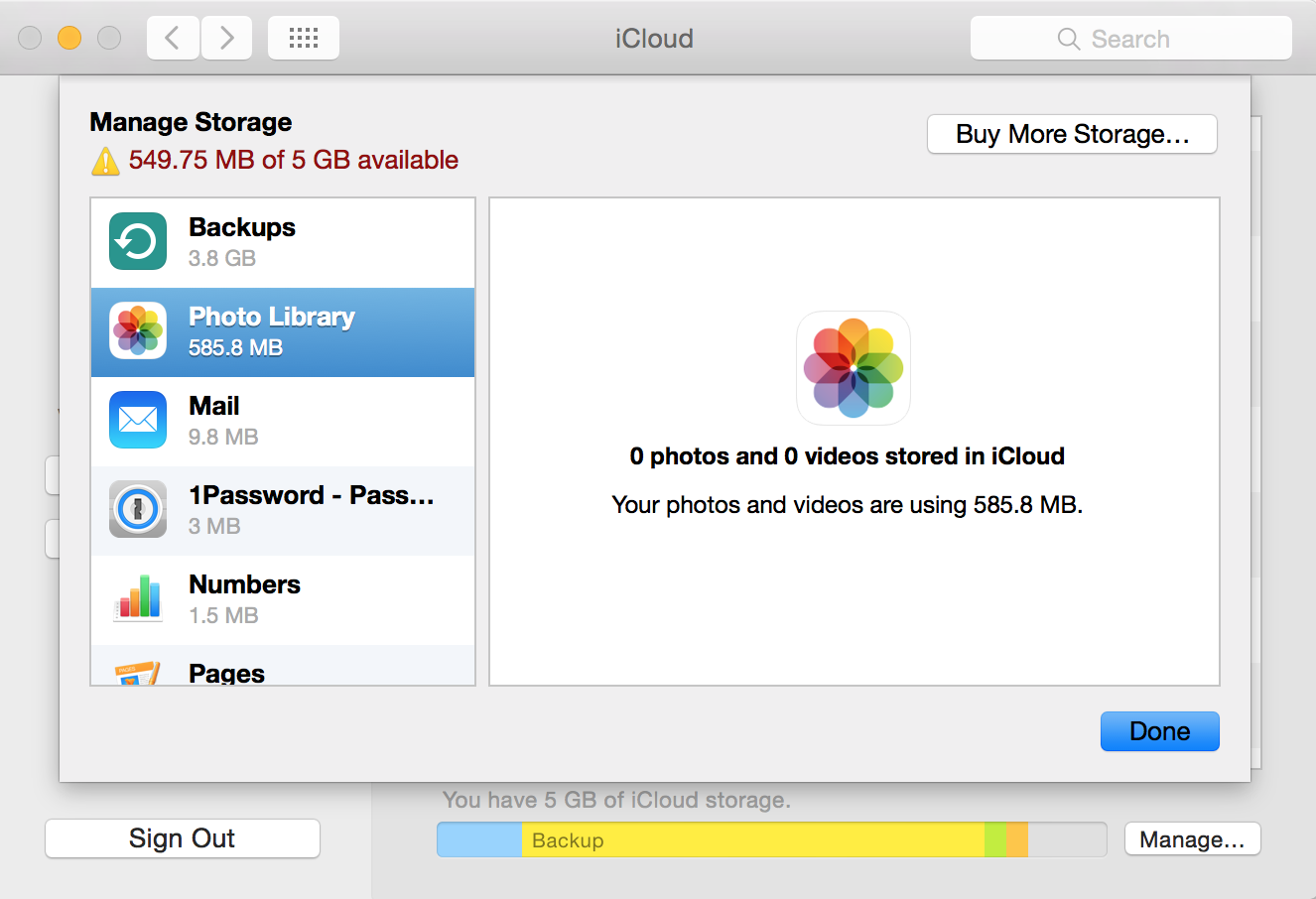Click the green segment of storage bar

[995, 839]
